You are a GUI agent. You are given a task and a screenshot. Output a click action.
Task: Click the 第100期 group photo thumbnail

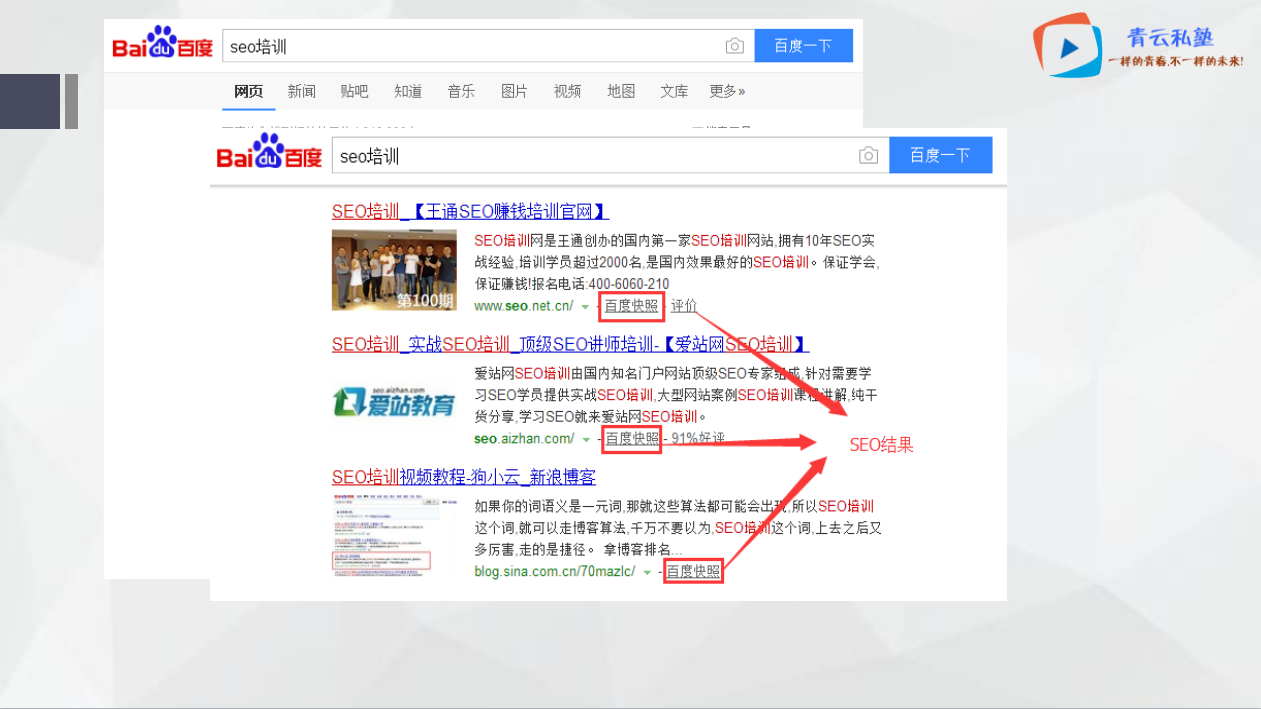[394, 270]
